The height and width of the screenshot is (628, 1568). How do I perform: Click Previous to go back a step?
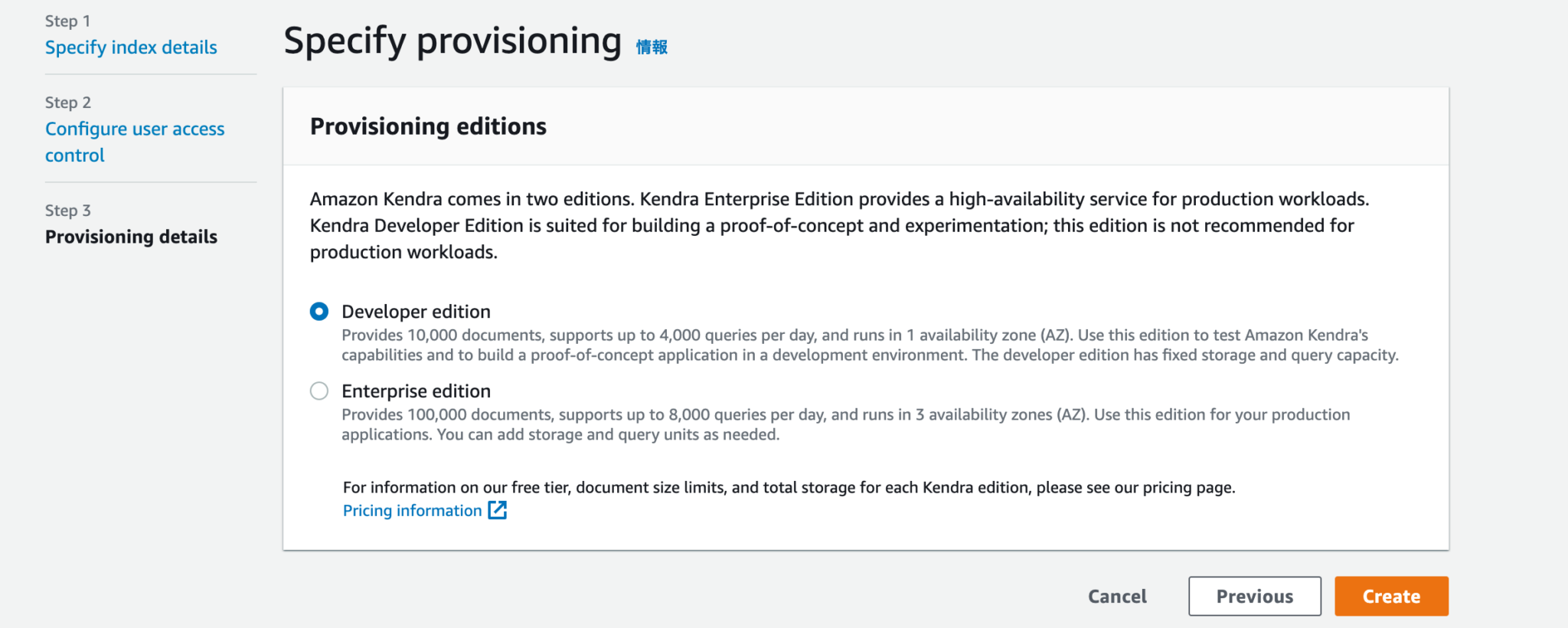coord(1253,596)
